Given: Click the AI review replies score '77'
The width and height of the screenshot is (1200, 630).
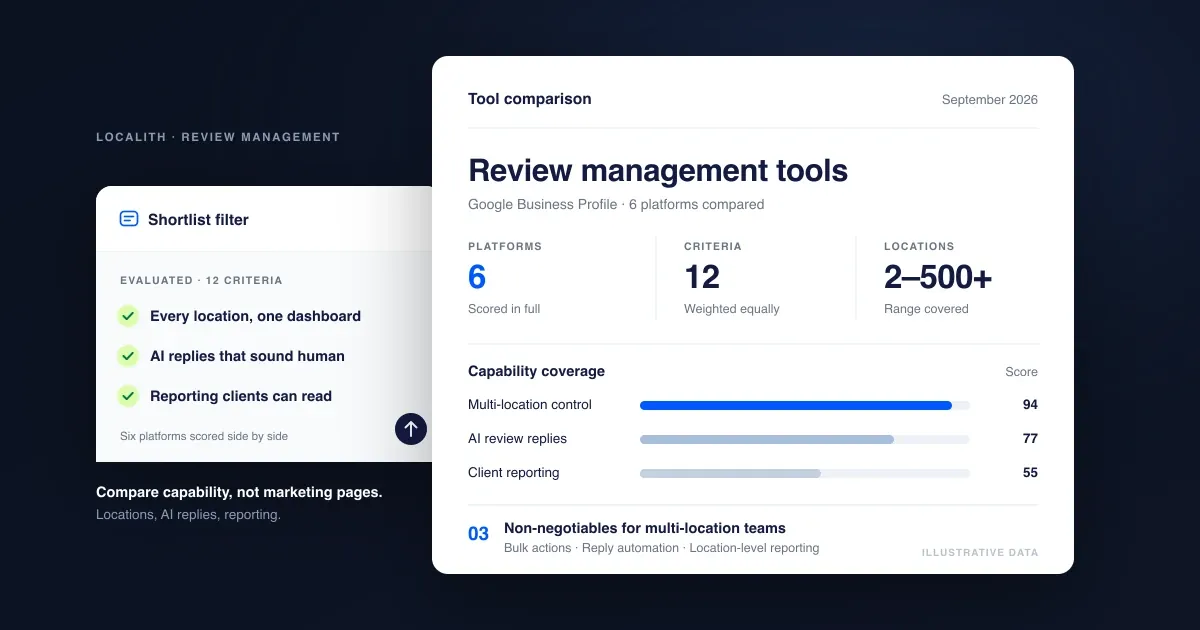Looking at the screenshot, I should (x=1030, y=439).
